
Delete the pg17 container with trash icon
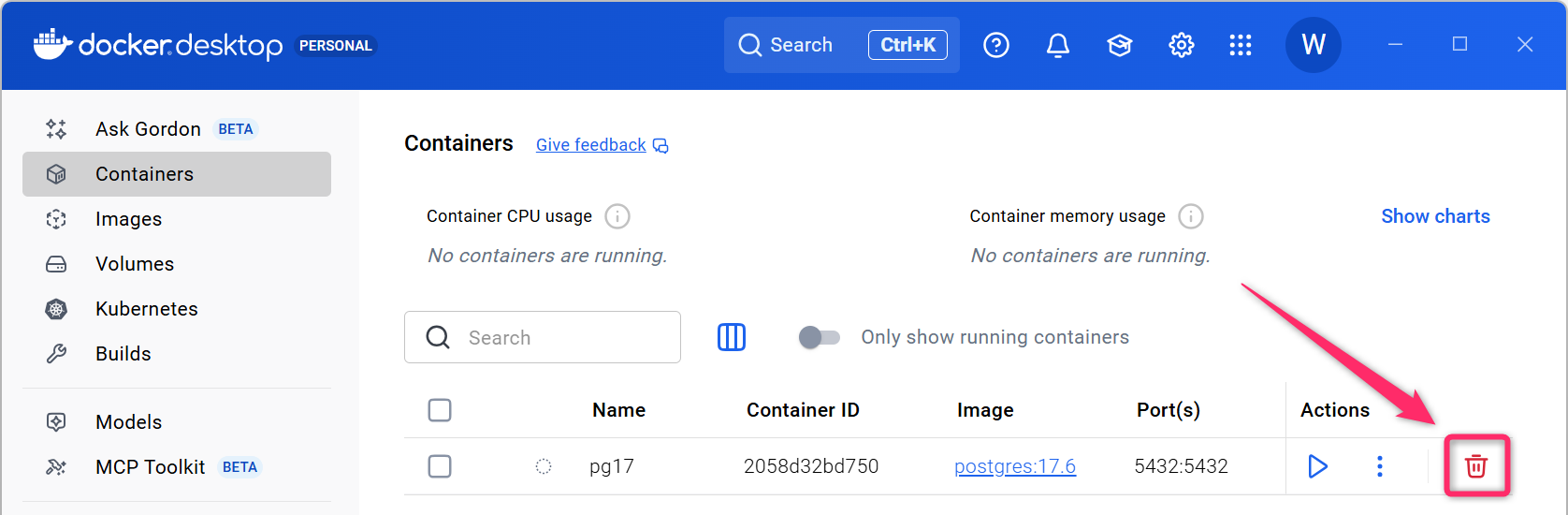coord(1475,465)
